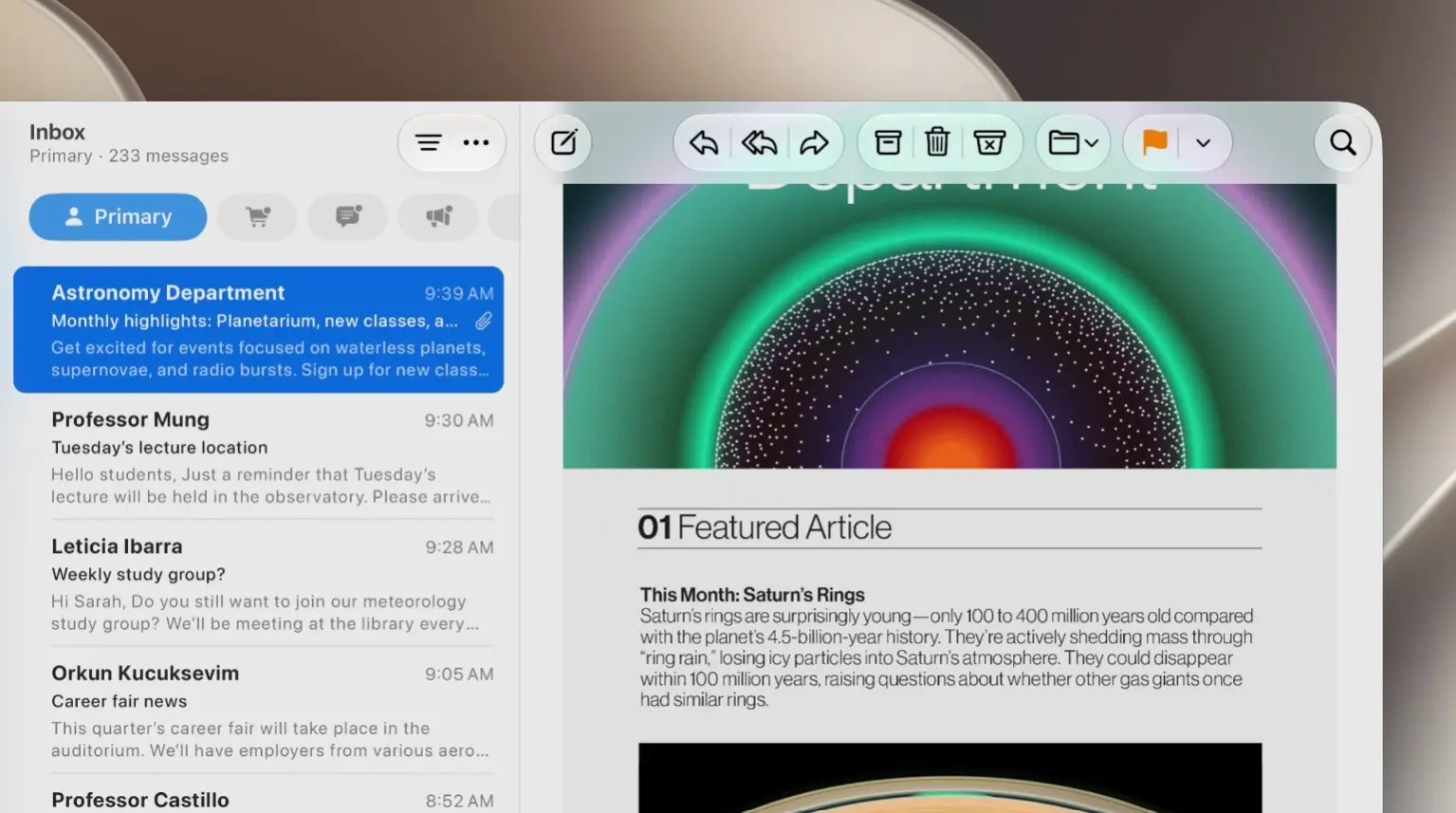Open the message filter icon
1456x813 pixels.
pyautogui.click(x=428, y=142)
